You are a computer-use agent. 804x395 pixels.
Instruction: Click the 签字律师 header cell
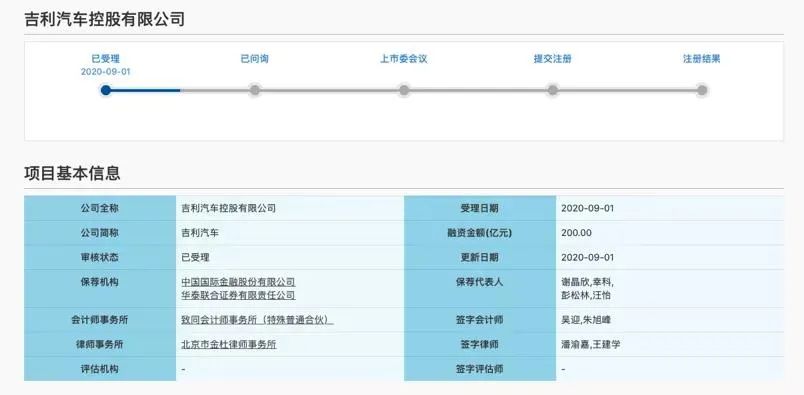click(x=479, y=345)
